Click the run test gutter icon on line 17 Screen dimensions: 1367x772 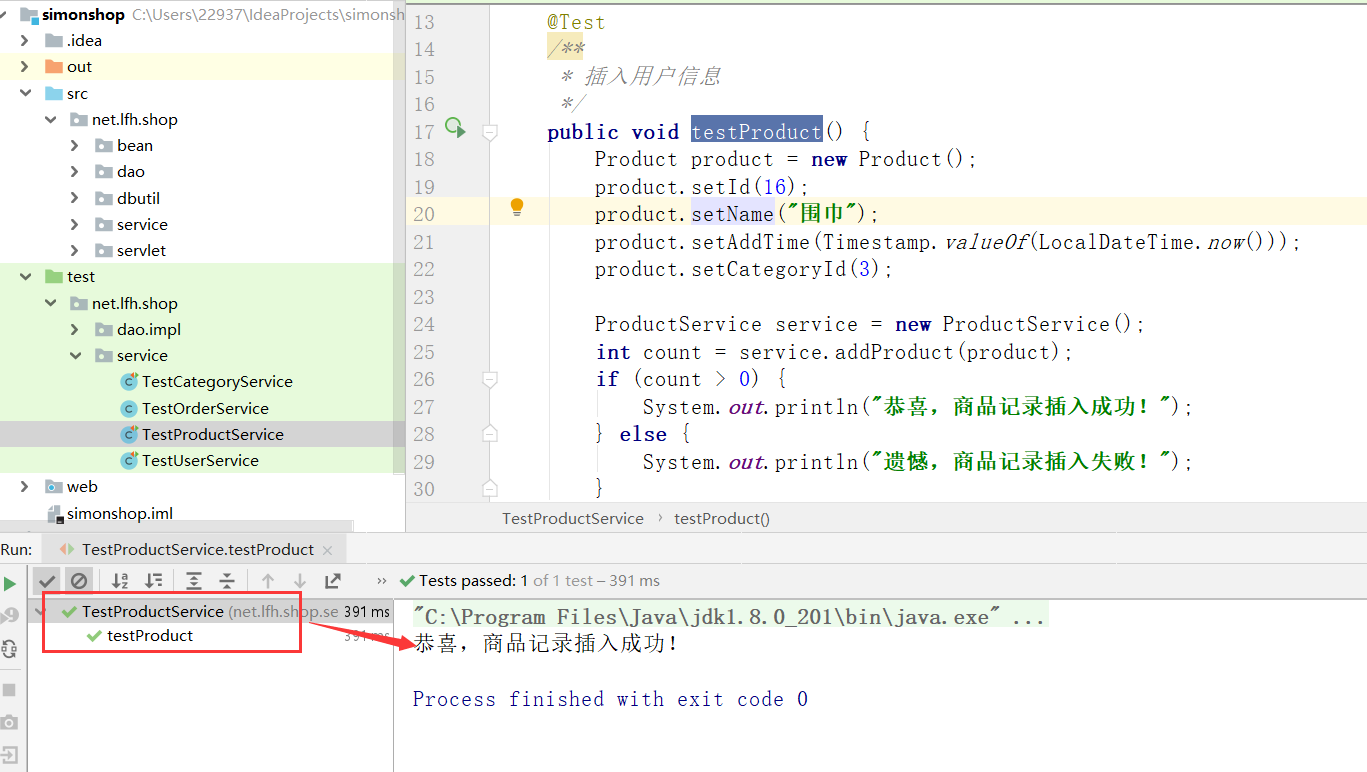pyautogui.click(x=455, y=127)
